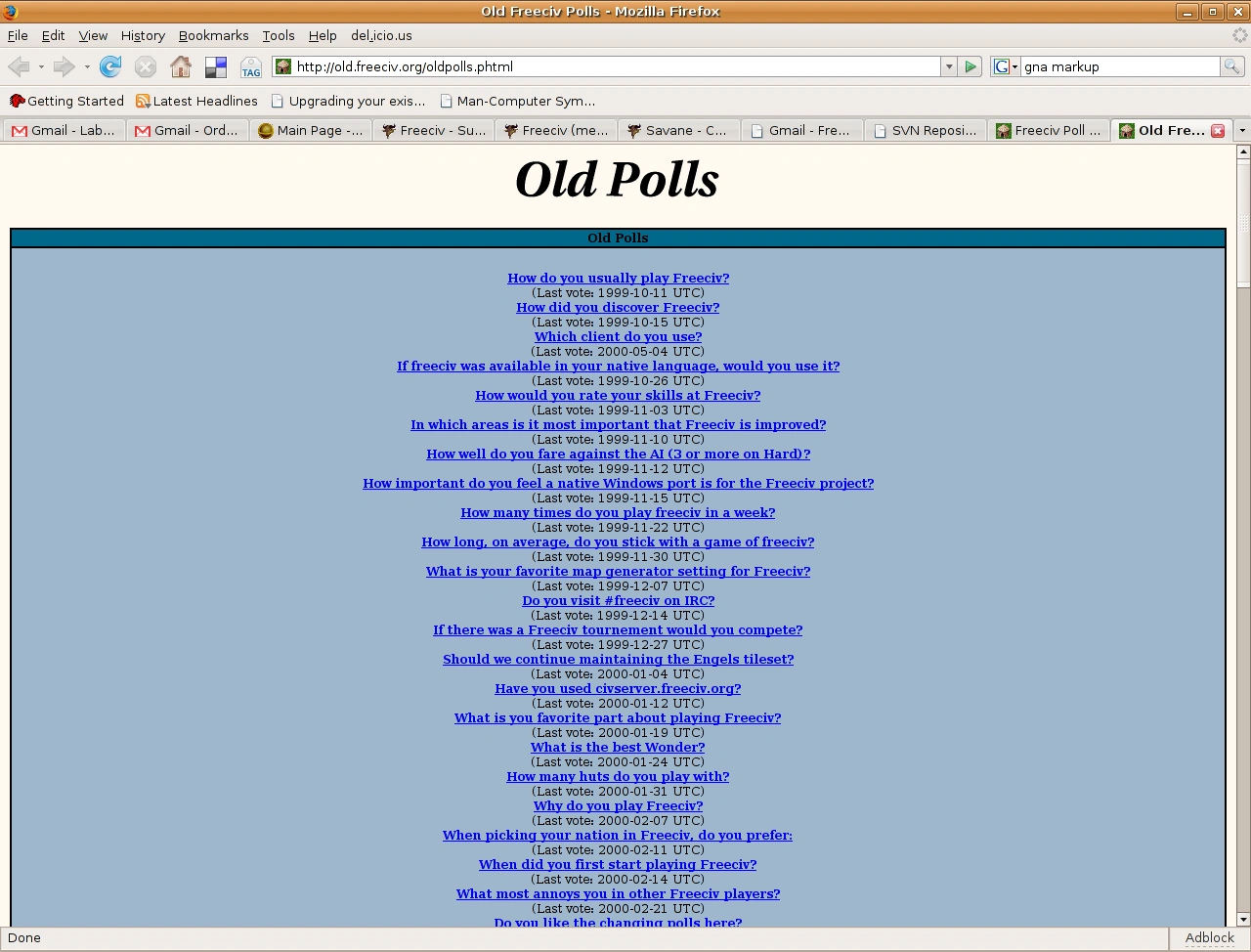Click the green Go arrow button
Viewport: 1251px width, 952px height.
(x=971, y=66)
